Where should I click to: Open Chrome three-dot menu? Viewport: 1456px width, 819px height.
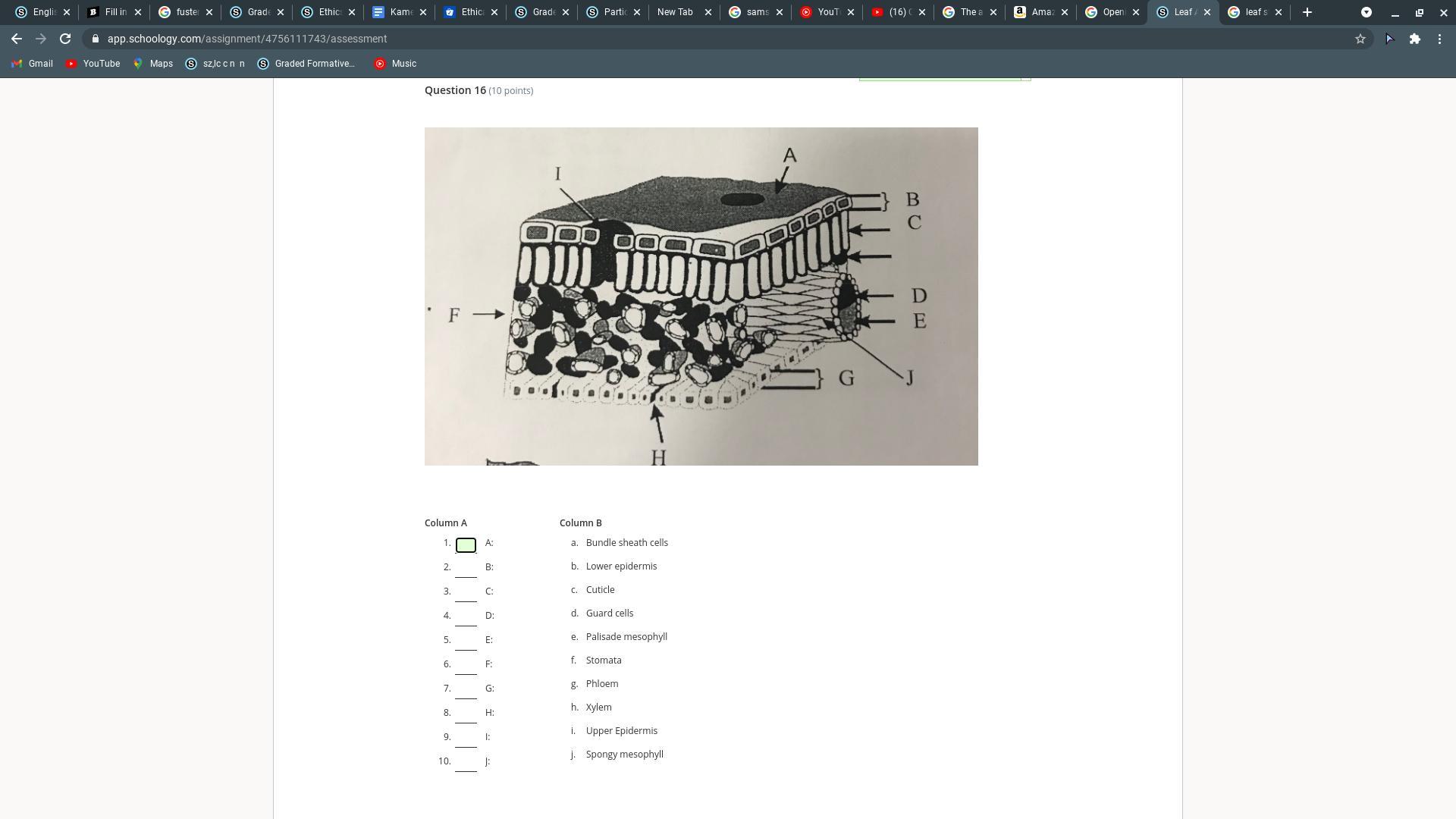(x=1440, y=39)
